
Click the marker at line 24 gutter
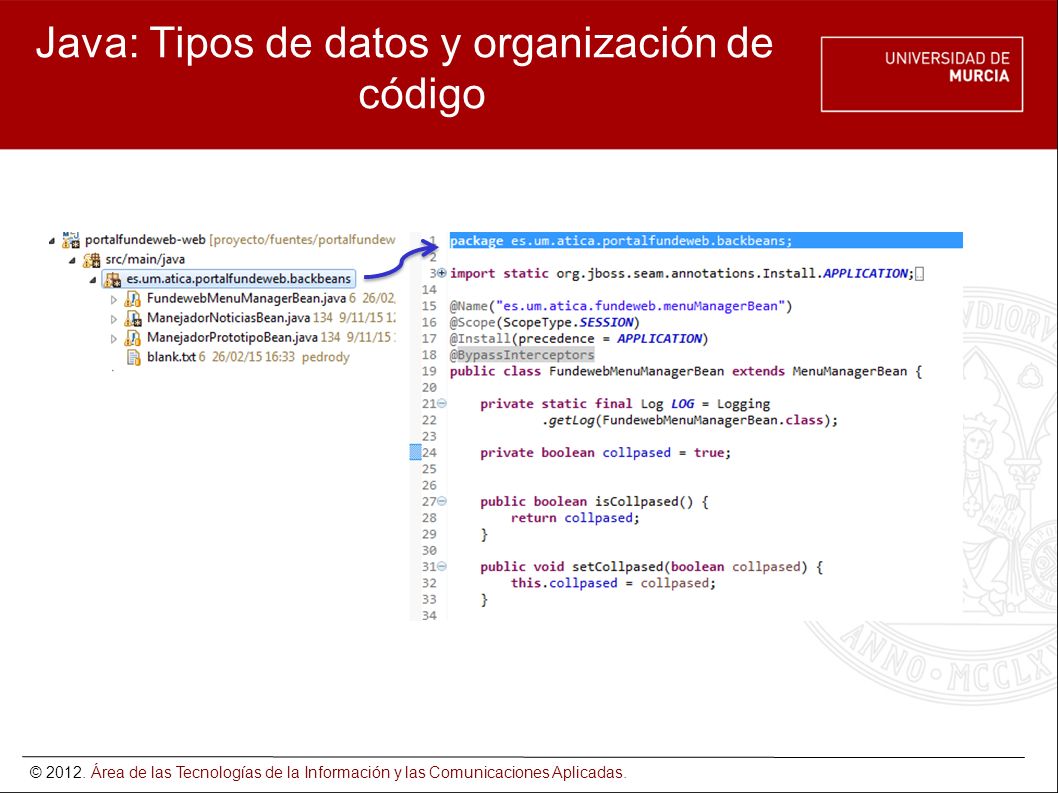416,452
